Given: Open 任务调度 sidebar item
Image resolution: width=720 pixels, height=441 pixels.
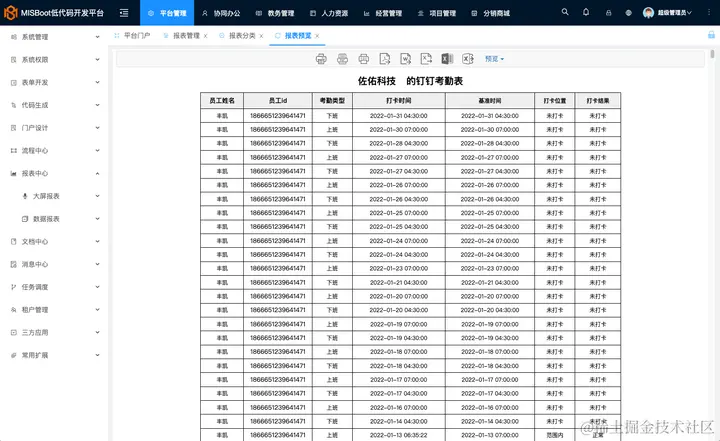Looking at the screenshot, I should (x=55, y=287).
